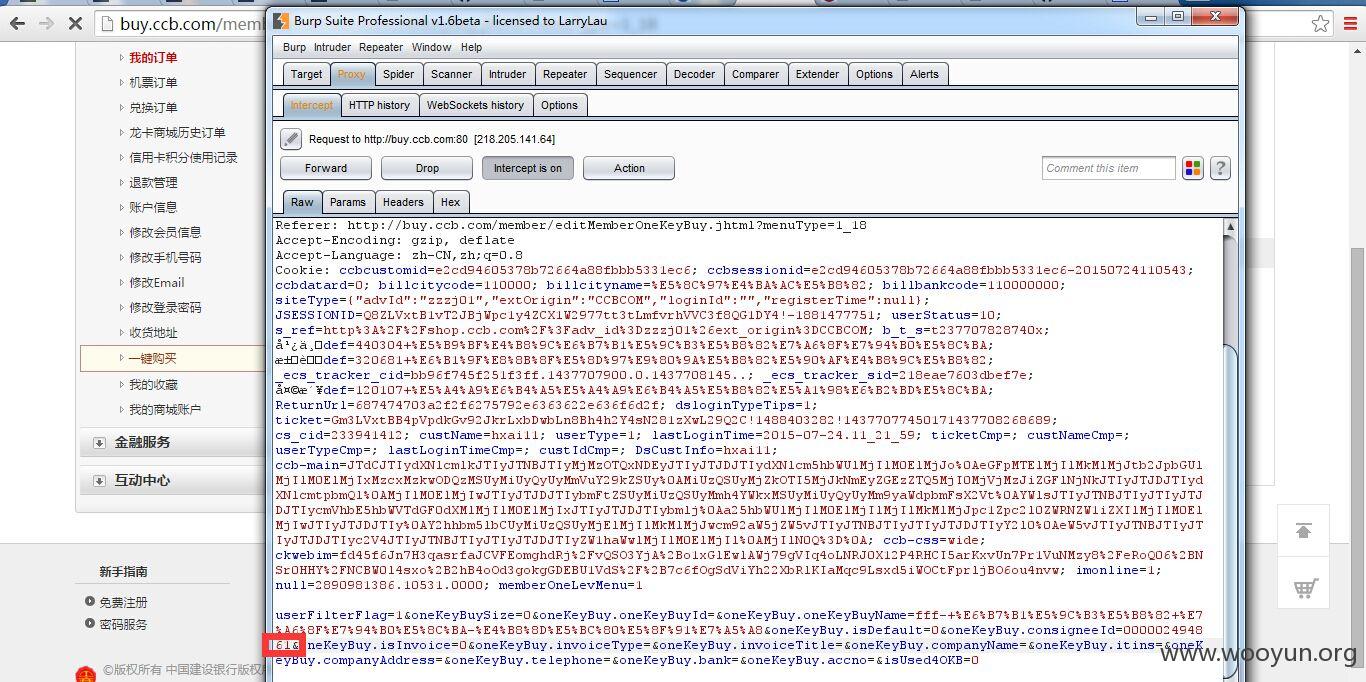1366x682 pixels.
Task: Click the Comment this item field
Action: coord(1108,168)
